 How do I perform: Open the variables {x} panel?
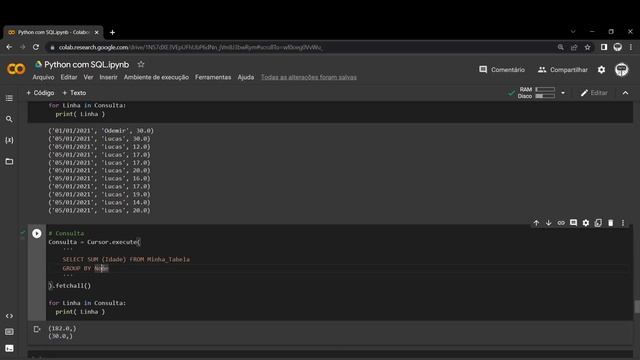(9, 140)
